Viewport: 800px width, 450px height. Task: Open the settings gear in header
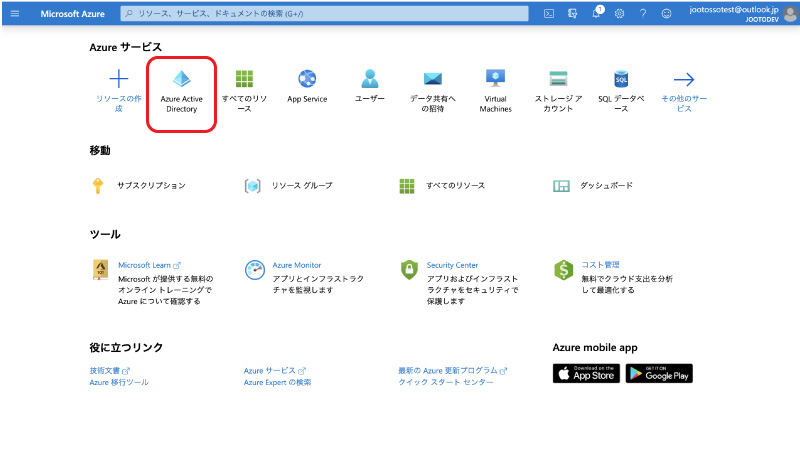point(620,13)
